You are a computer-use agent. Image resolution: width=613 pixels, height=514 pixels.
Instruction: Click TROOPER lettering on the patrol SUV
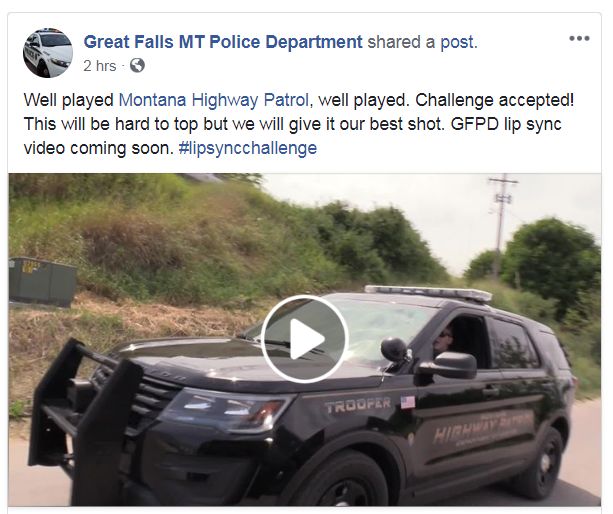pos(358,406)
